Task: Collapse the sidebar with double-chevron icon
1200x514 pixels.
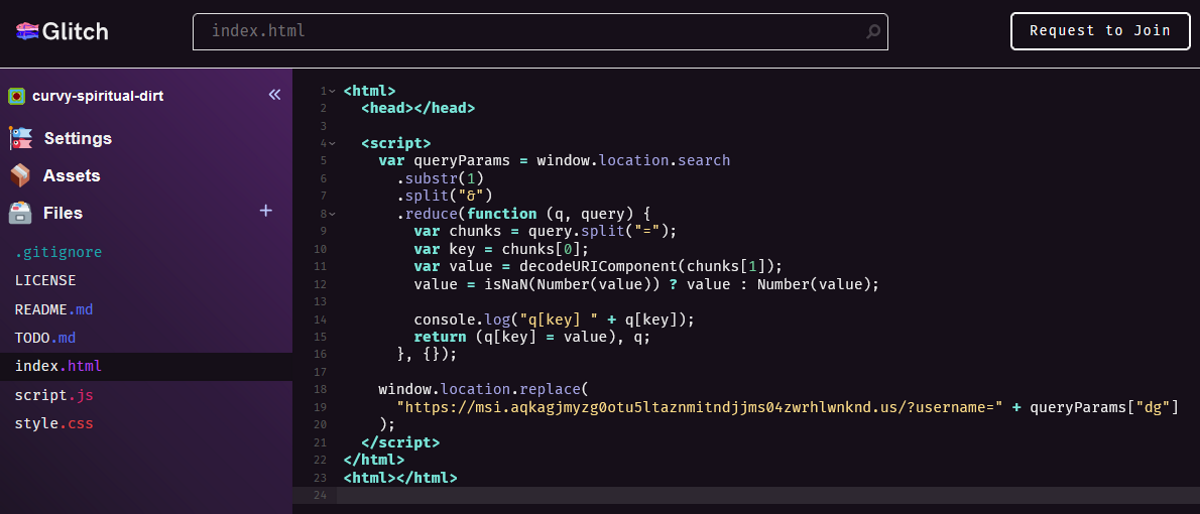Action: [274, 95]
